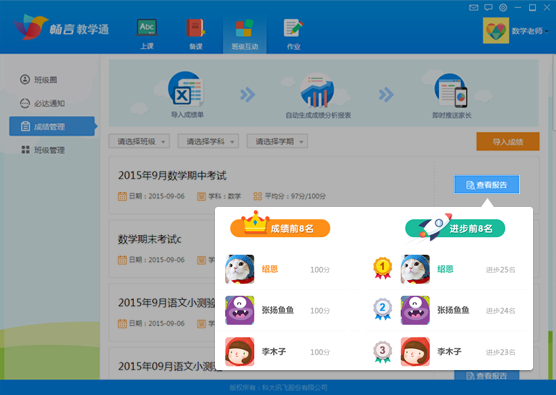Image resolution: width=556 pixels, height=395 pixels.
Task: Select orange name 绍恩 in score ranking
Action: point(270,269)
